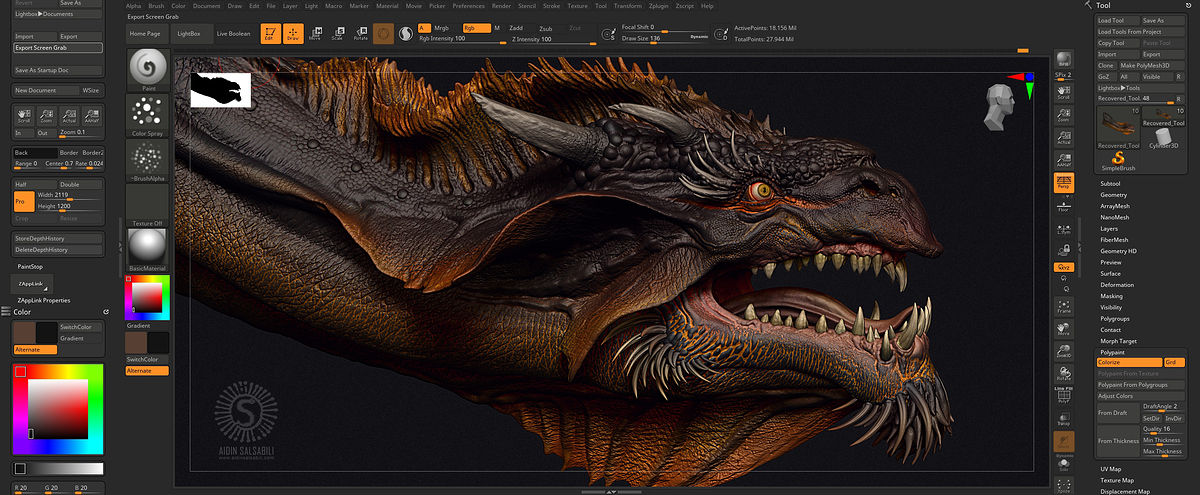This screenshot has height=495, width=1200.
Task: Click the Solo icon in right shelf
Action: 1063,465
